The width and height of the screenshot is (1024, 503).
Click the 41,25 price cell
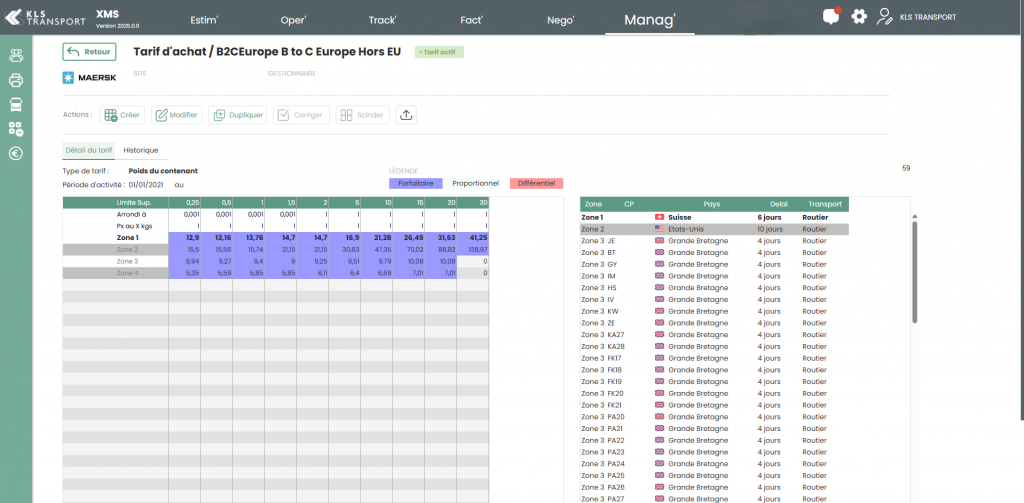473,238
